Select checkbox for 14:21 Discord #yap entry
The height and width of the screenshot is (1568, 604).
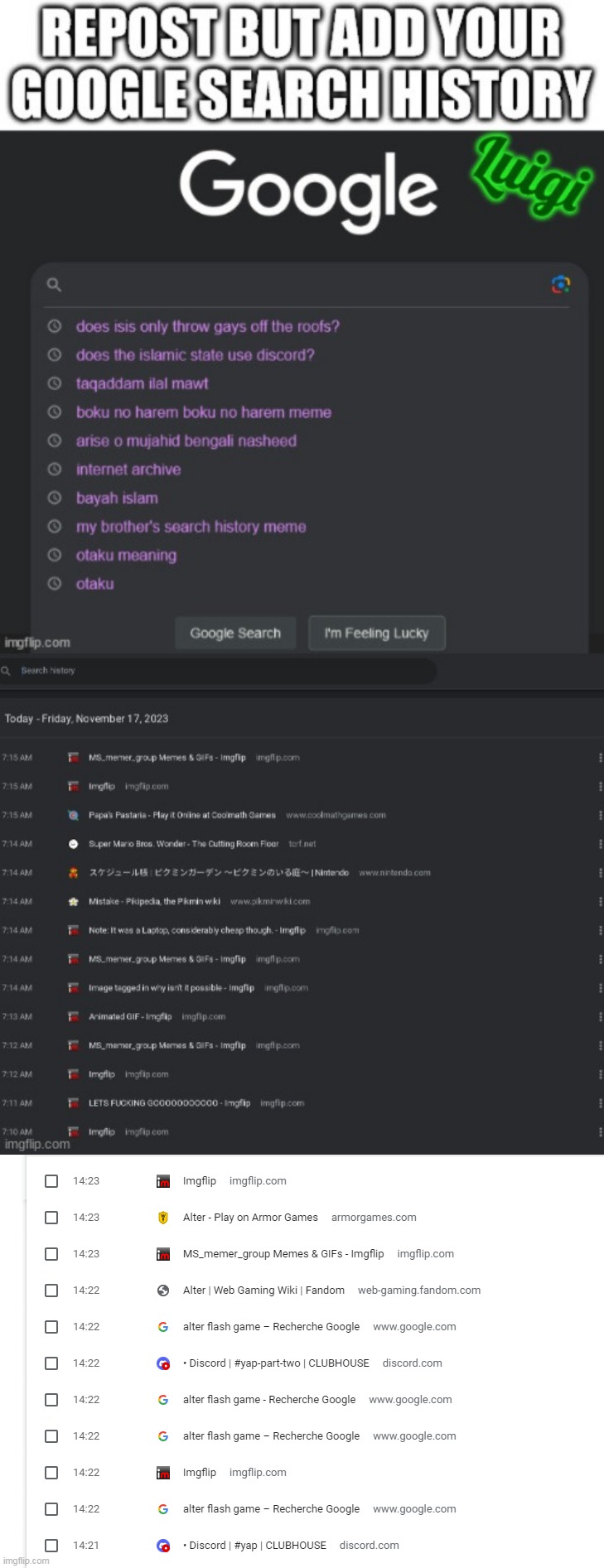(51, 1546)
